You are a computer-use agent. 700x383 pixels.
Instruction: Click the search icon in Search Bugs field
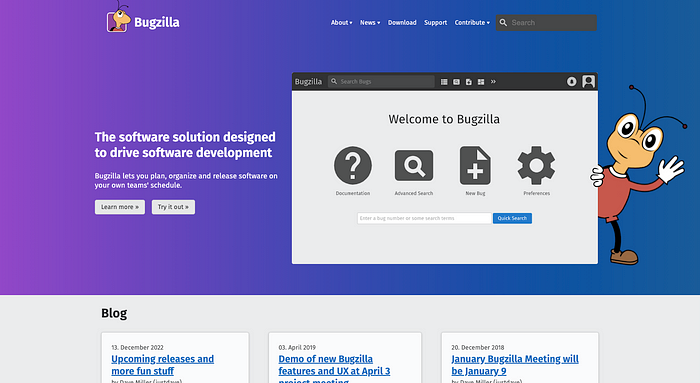[x=333, y=81]
